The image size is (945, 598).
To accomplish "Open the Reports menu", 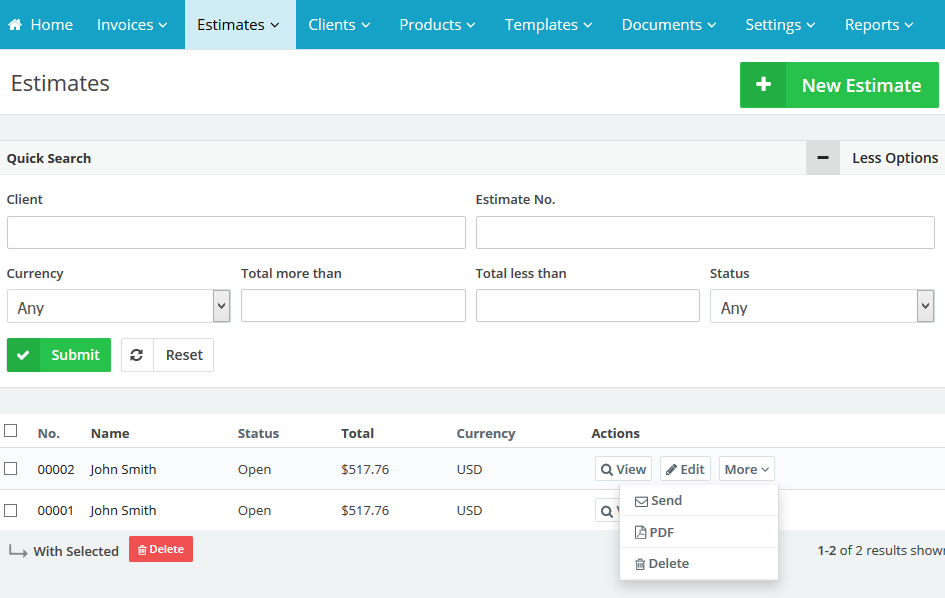I will (878, 25).
